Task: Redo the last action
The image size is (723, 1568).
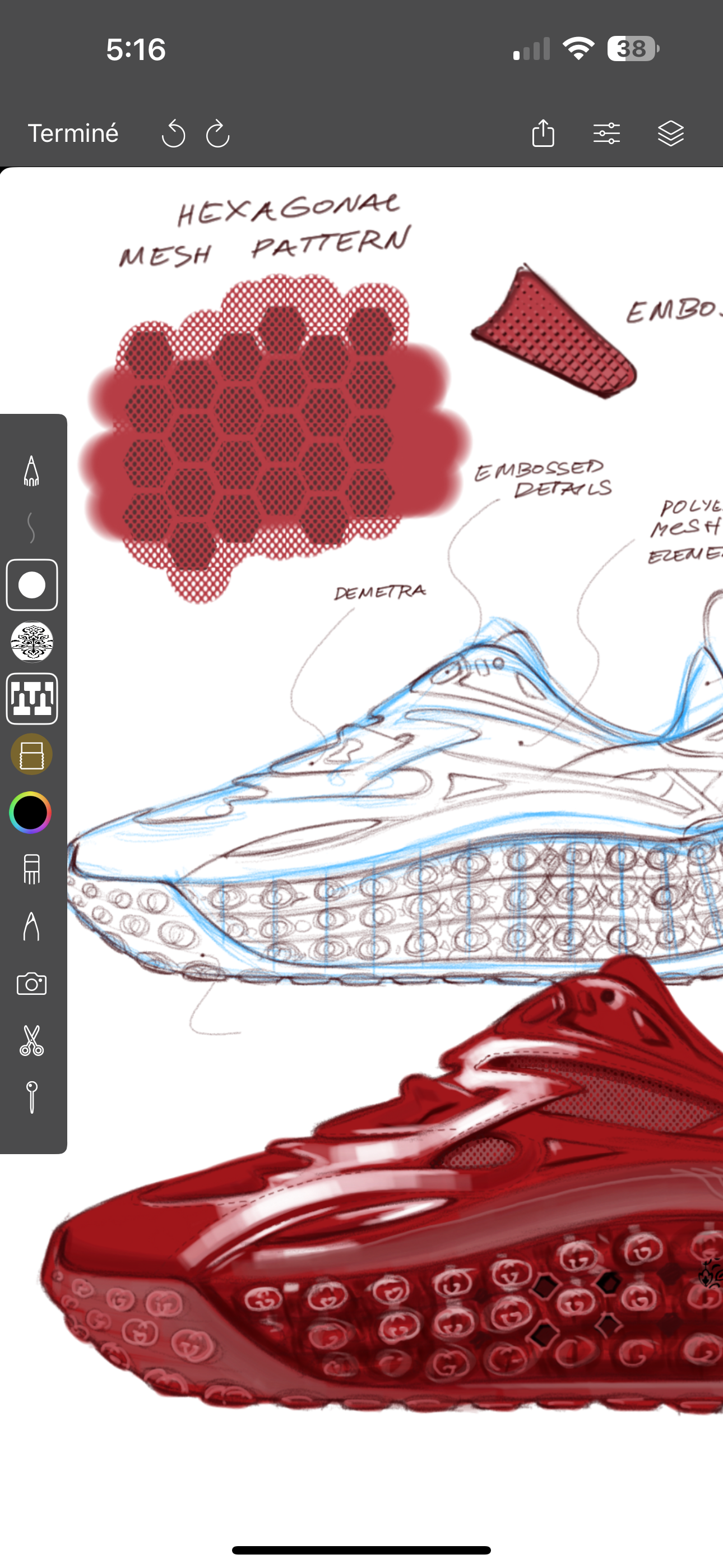Action: (217, 133)
